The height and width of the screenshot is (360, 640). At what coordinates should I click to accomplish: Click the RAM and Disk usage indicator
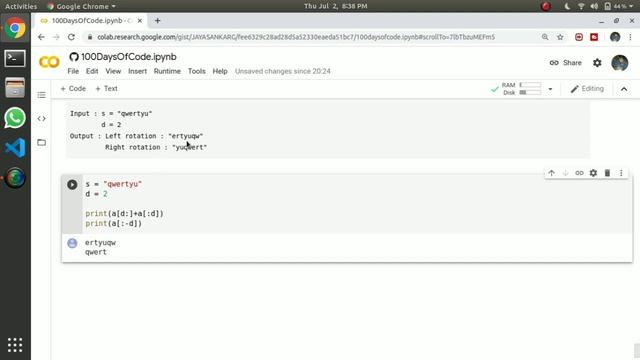point(521,89)
